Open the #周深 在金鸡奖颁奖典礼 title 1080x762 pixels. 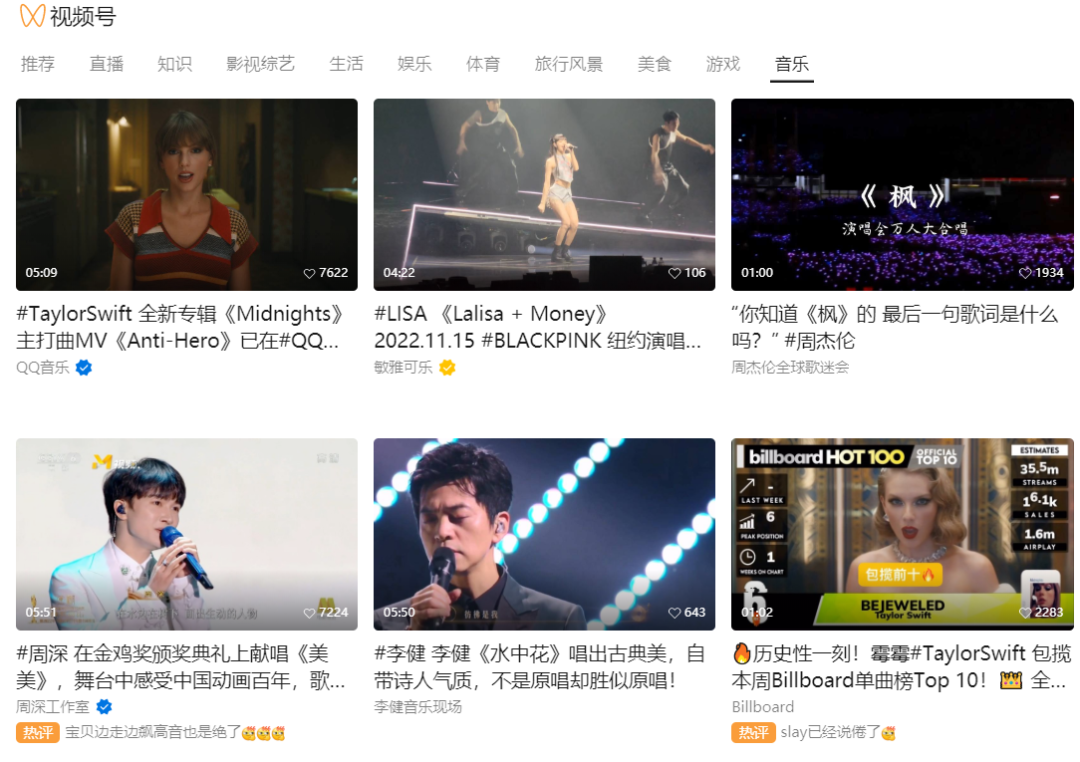180,667
